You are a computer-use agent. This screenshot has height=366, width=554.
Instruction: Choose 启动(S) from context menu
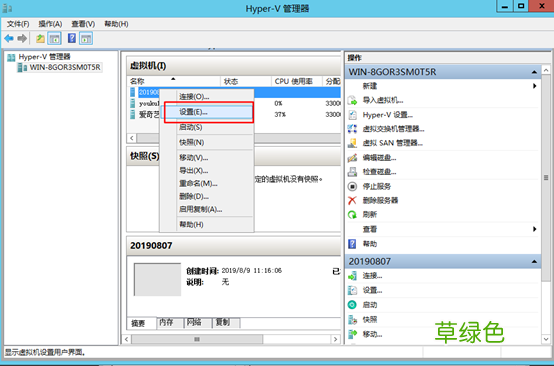207,127
